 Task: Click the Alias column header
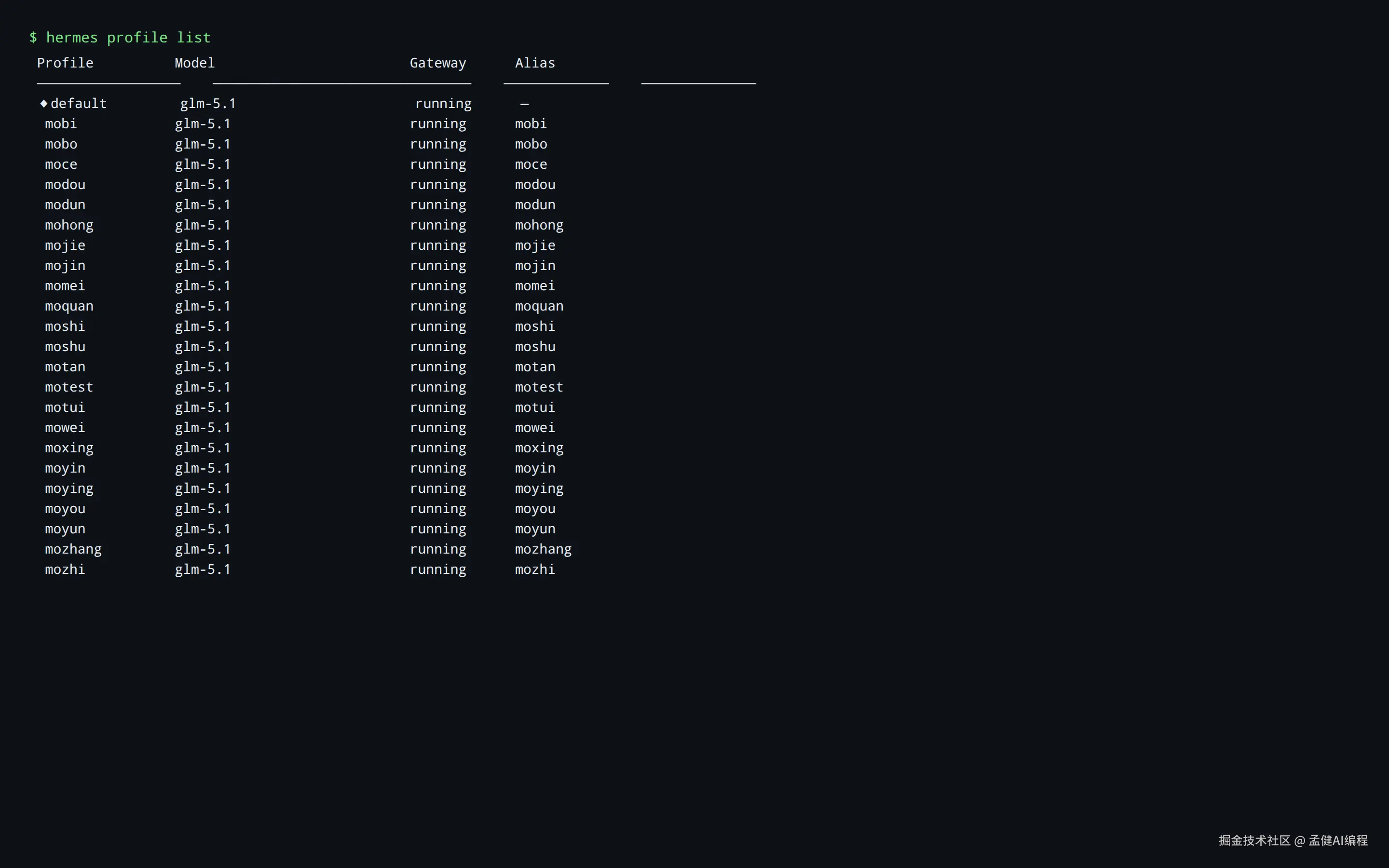[x=534, y=63]
